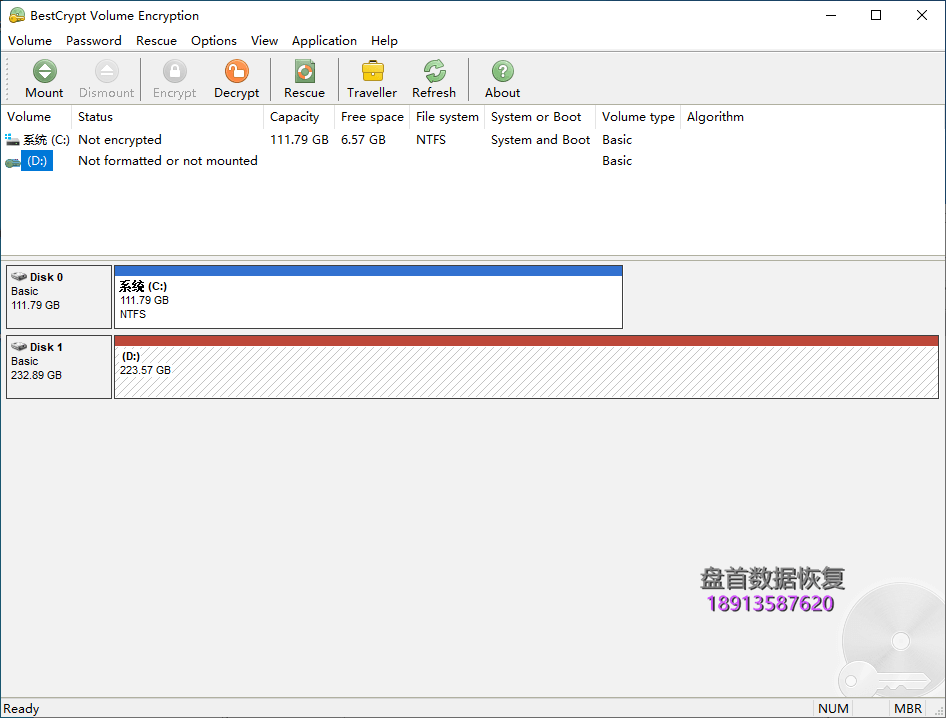Maximize the BestCrypt window
The image size is (946, 718).
coord(876,15)
